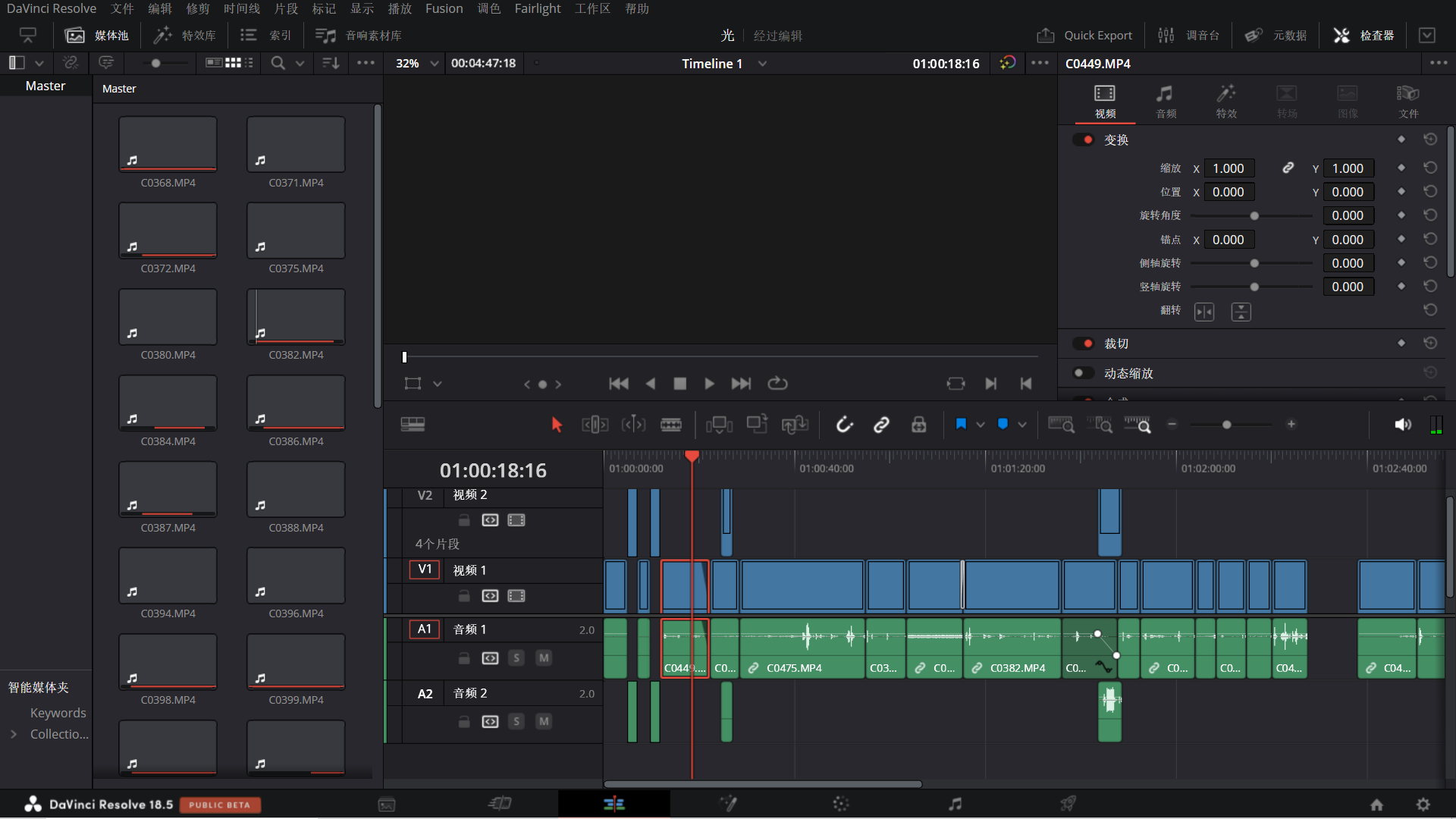This screenshot has width=1456, height=819.
Task: Switch to the Effects inspector tab
Action: pos(1226,102)
